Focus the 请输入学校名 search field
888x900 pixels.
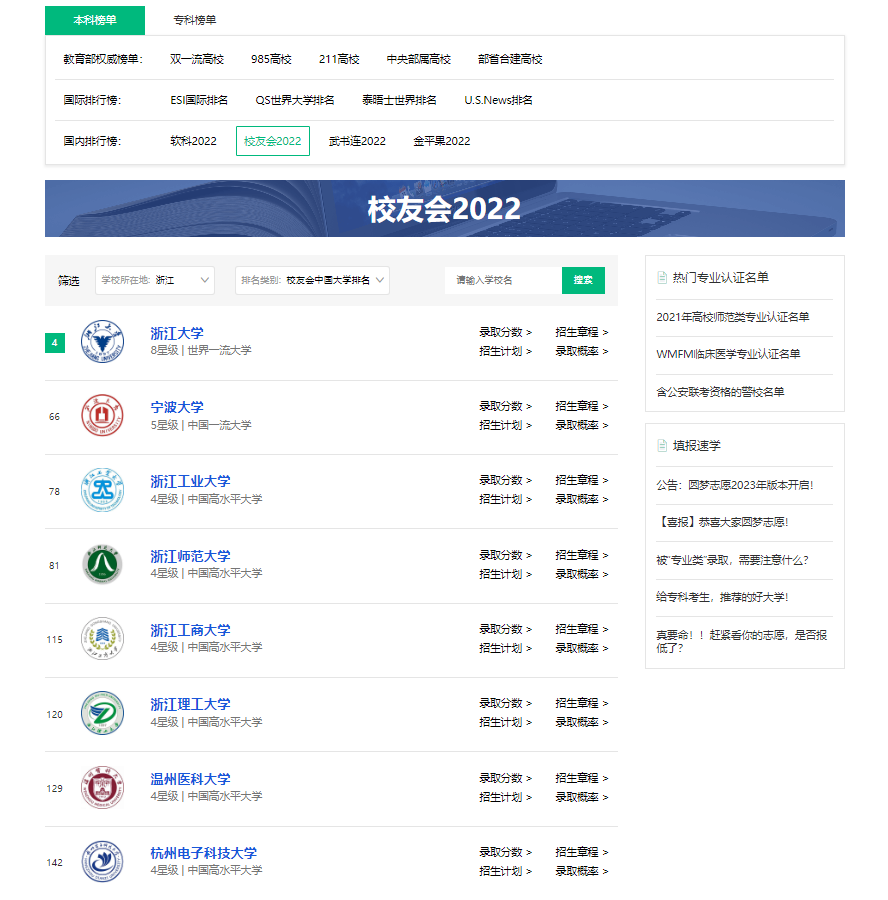coord(503,280)
